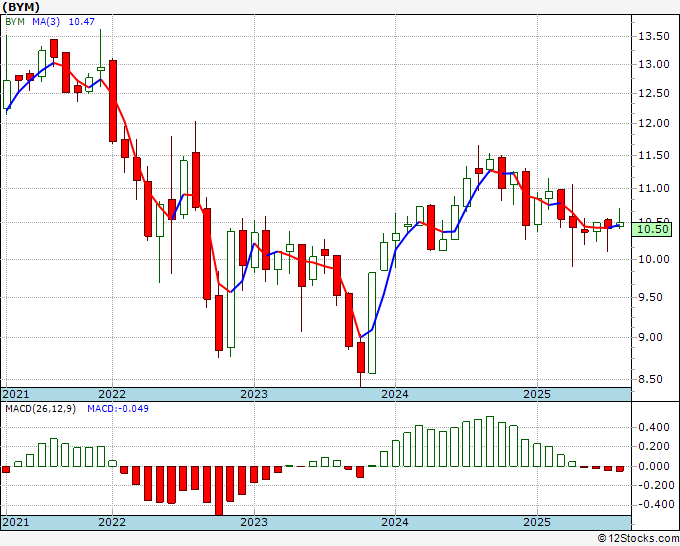
Task: Open the 12Stocks.com copyright link
Action: (638, 539)
